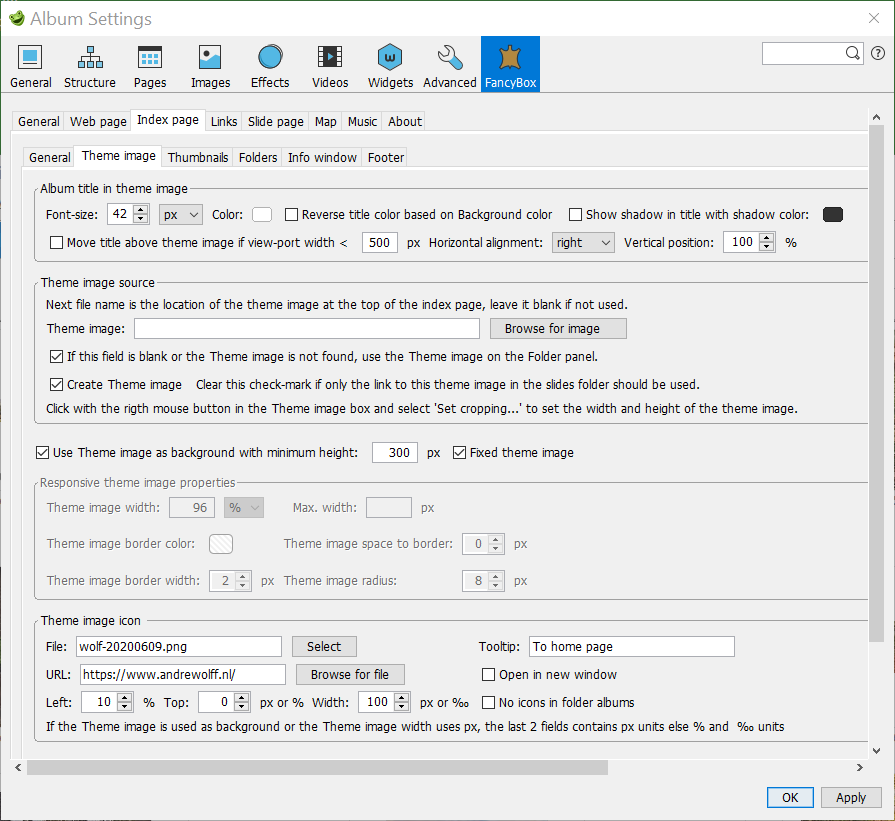Open the Horizontal alignment dropdown

point(583,242)
